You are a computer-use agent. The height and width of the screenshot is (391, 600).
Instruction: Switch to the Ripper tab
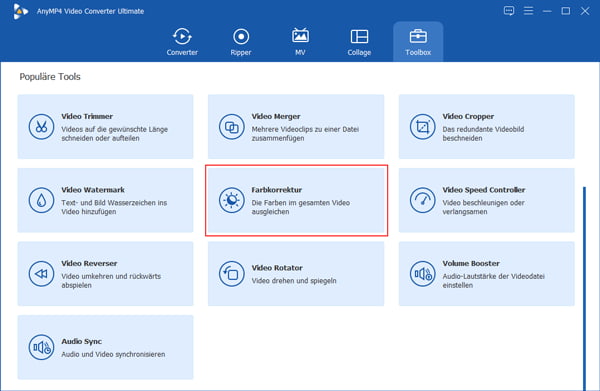[241, 42]
